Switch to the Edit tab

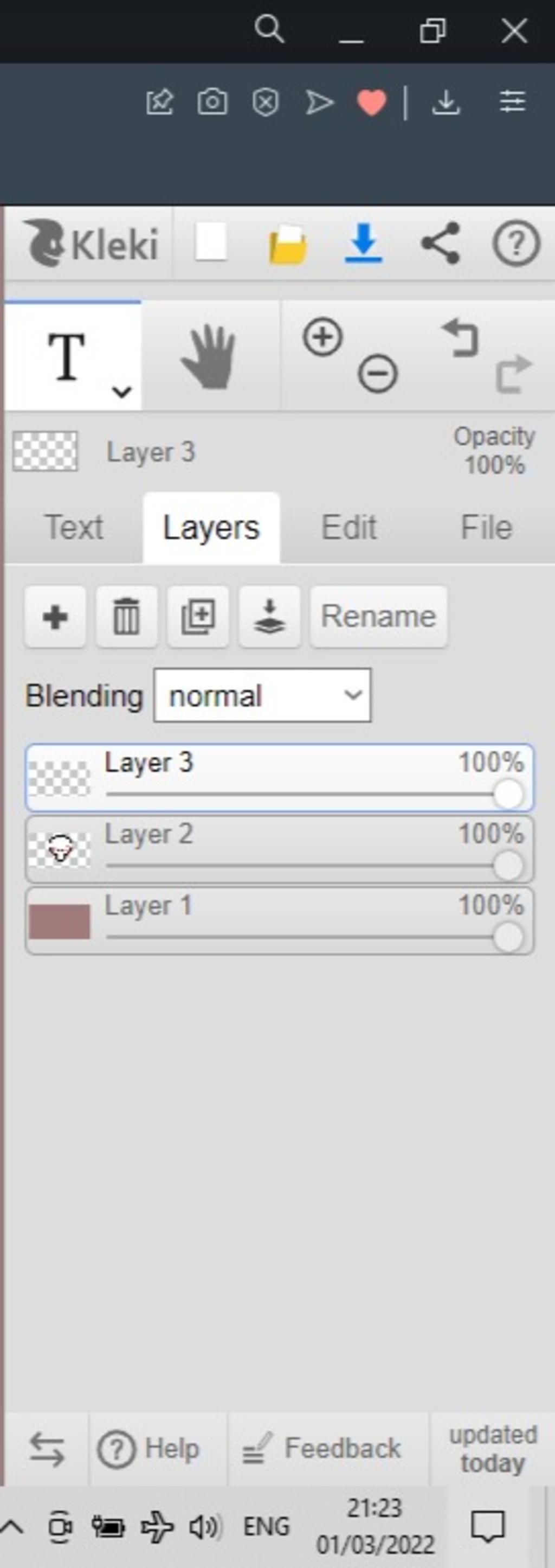[x=349, y=527]
